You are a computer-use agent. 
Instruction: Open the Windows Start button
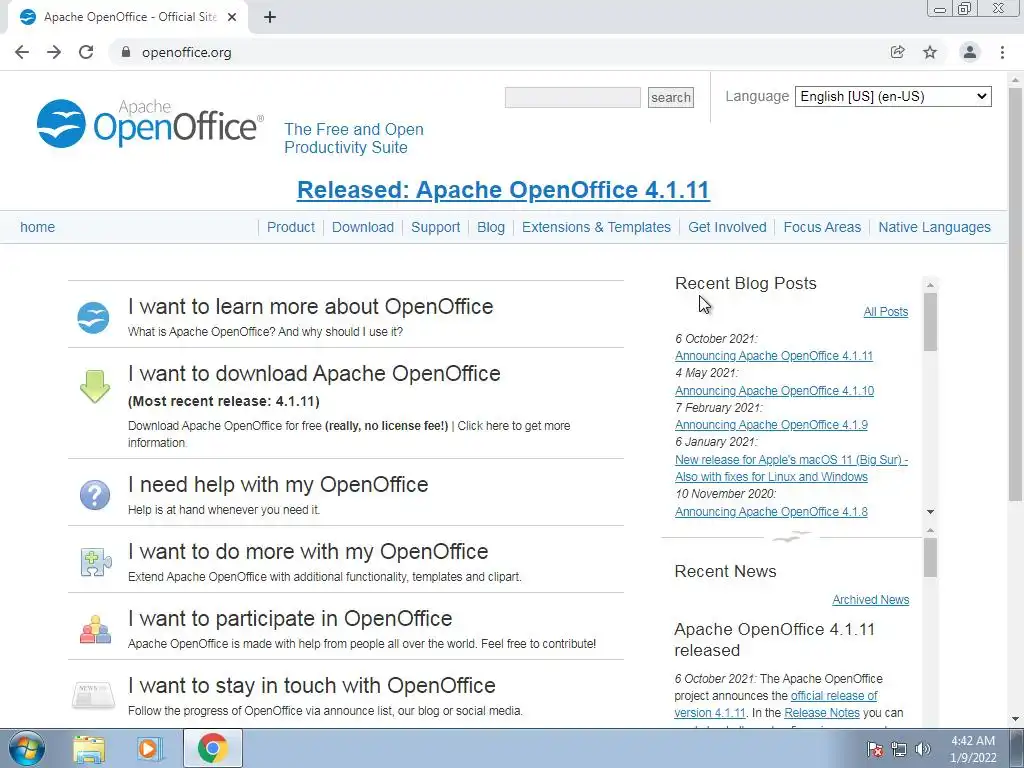[26, 748]
